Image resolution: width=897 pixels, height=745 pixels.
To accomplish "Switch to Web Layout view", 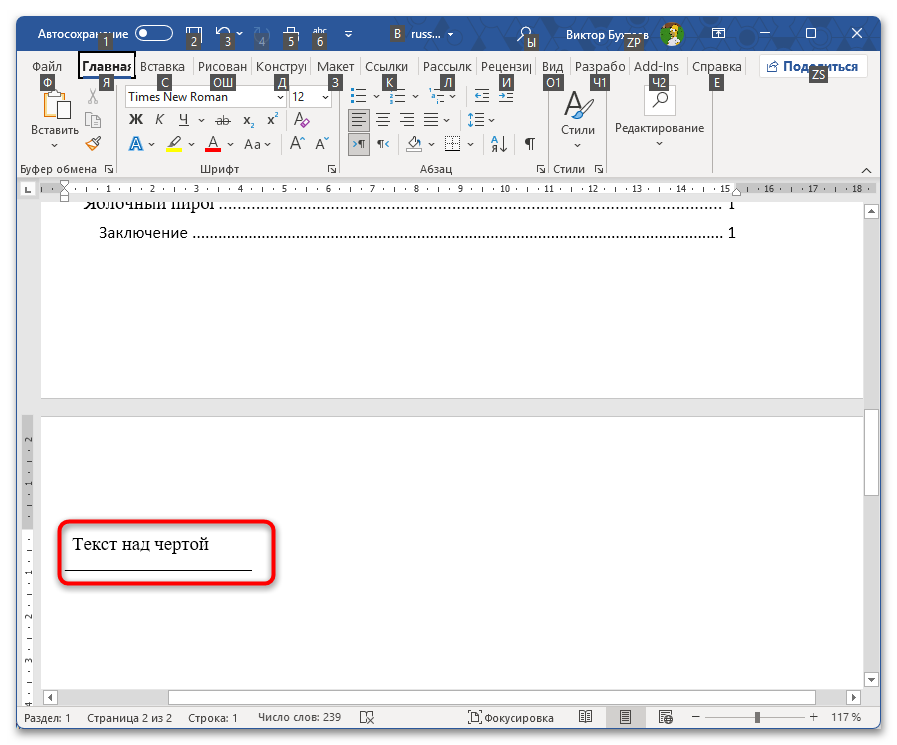I will point(665,717).
